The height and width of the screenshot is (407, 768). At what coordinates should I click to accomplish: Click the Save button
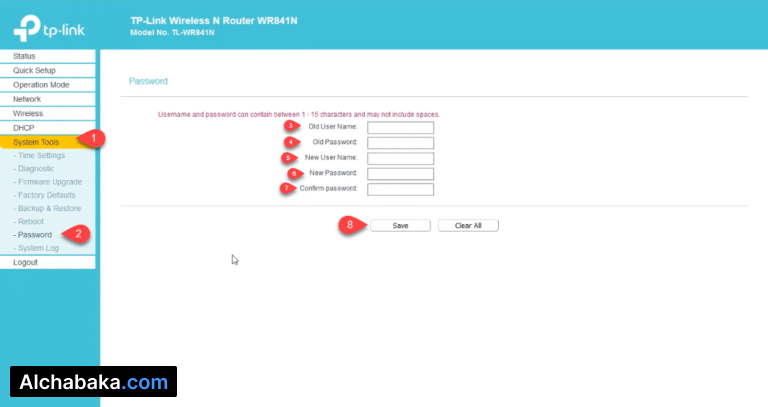tap(400, 226)
